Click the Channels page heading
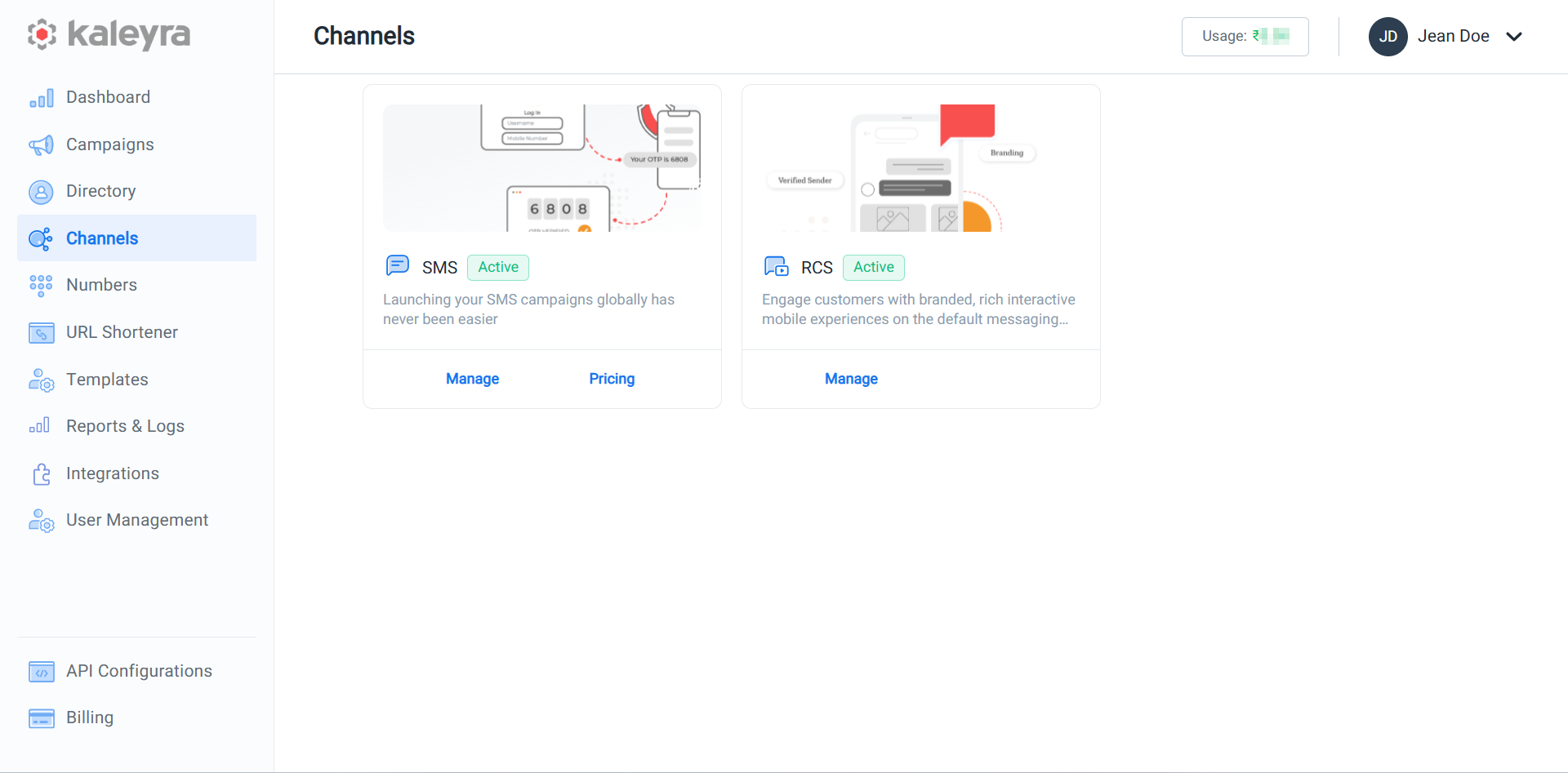 tap(364, 36)
